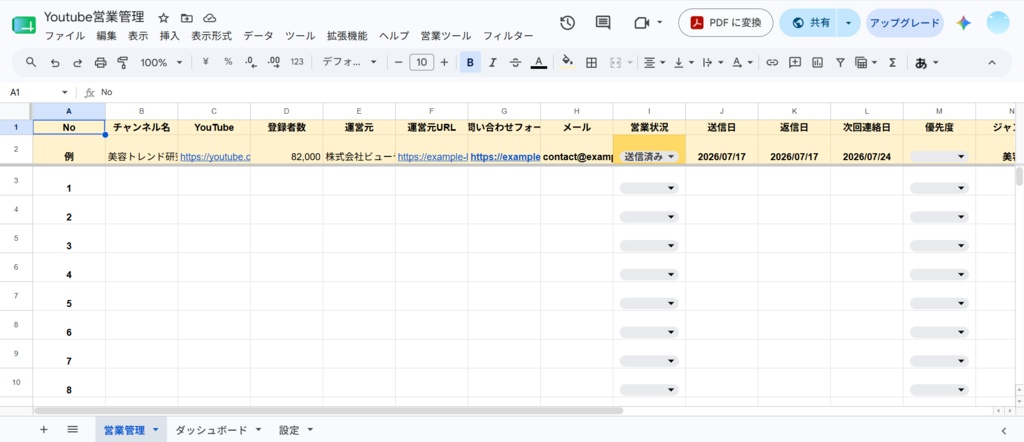The image size is (1024, 442).
Task: Toggle italic formatting
Action: pyautogui.click(x=492, y=63)
